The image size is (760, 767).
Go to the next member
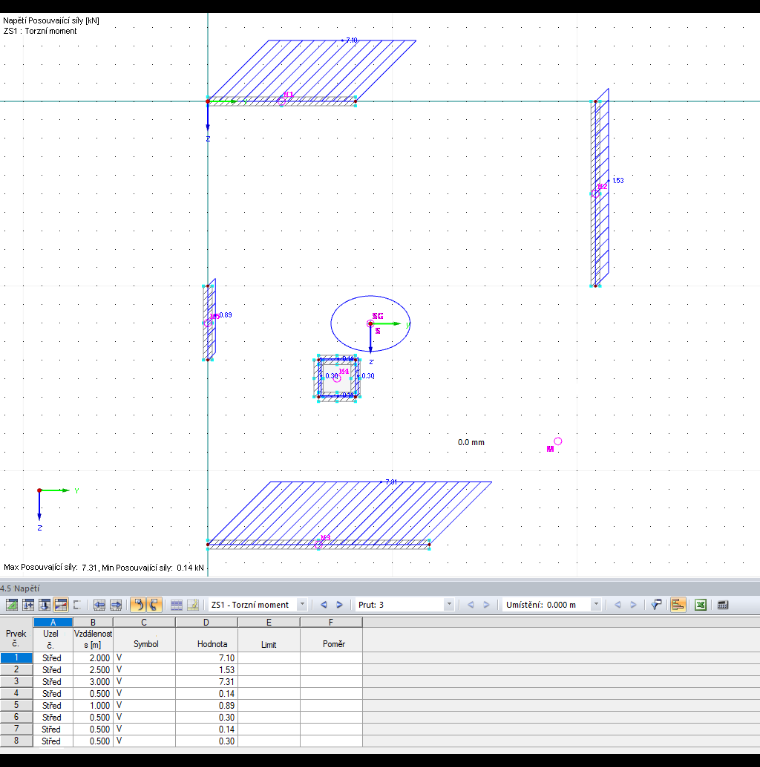tap(486, 605)
